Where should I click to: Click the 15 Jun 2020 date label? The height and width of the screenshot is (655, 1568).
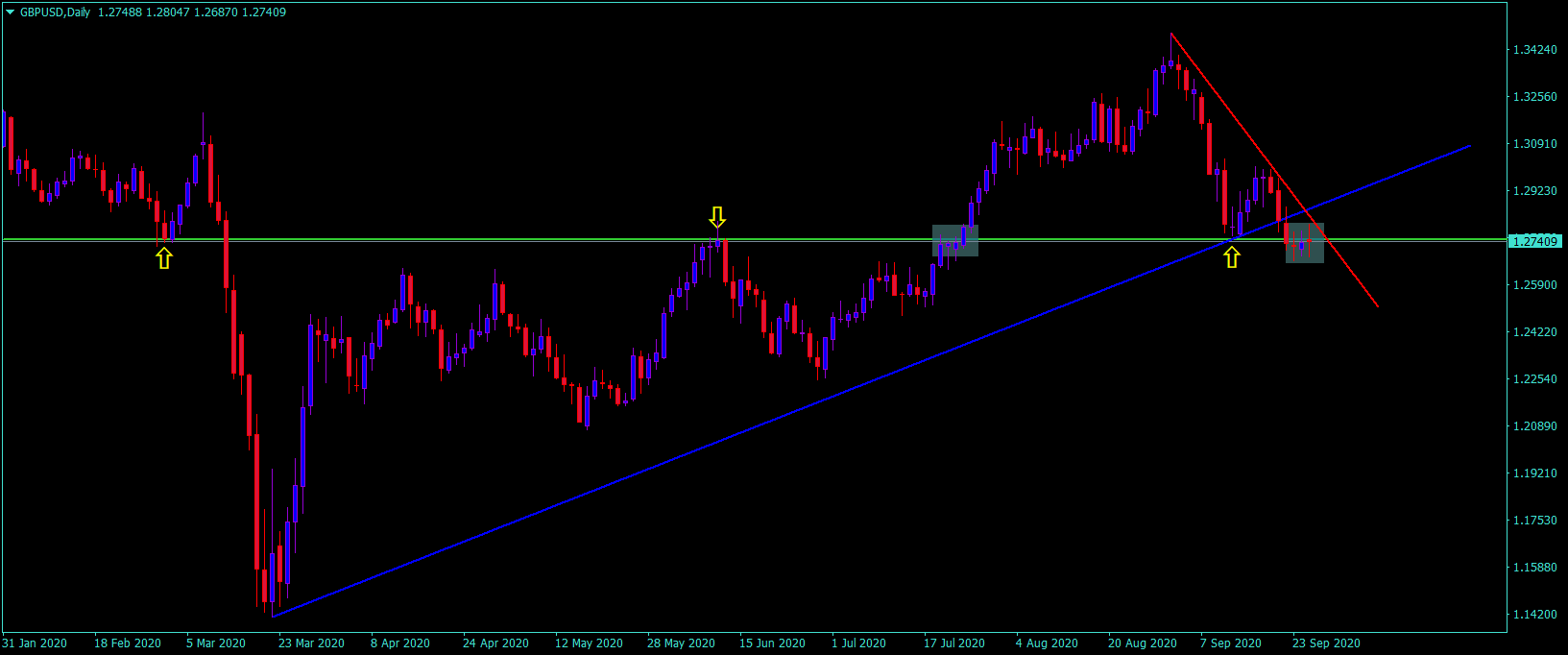click(772, 643)
